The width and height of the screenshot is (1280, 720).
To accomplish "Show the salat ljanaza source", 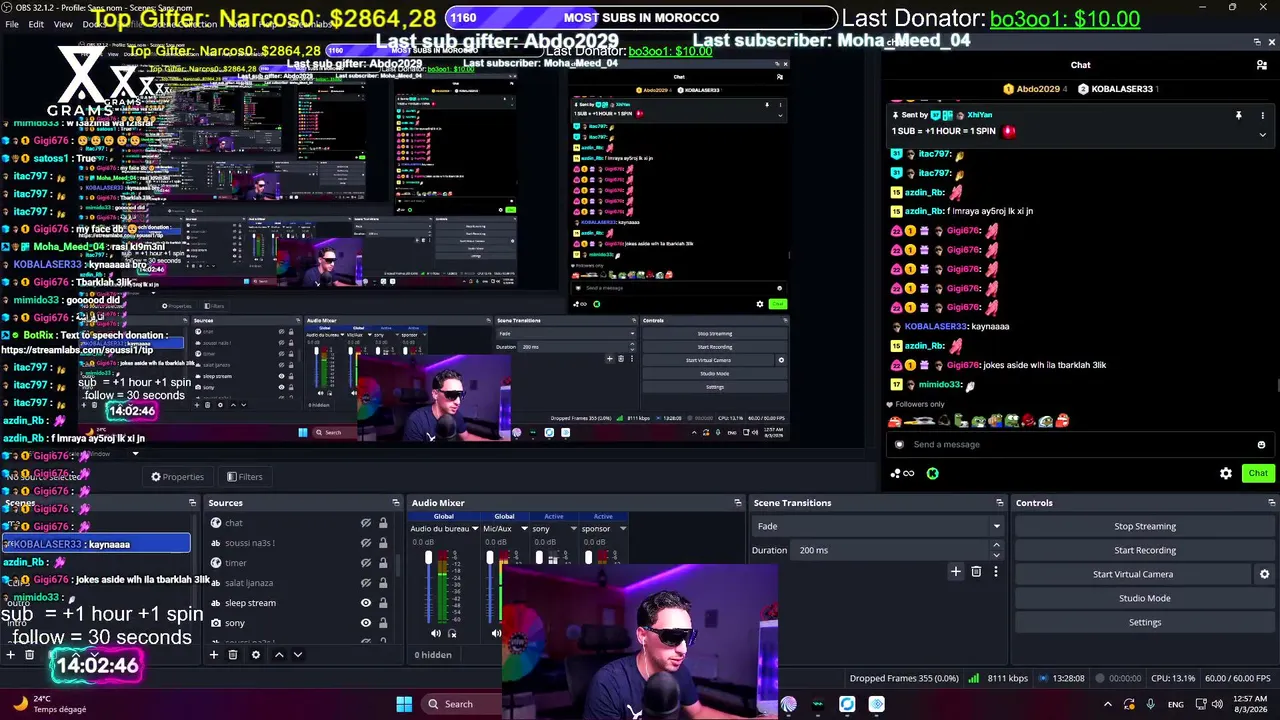I will coord(366,583).
